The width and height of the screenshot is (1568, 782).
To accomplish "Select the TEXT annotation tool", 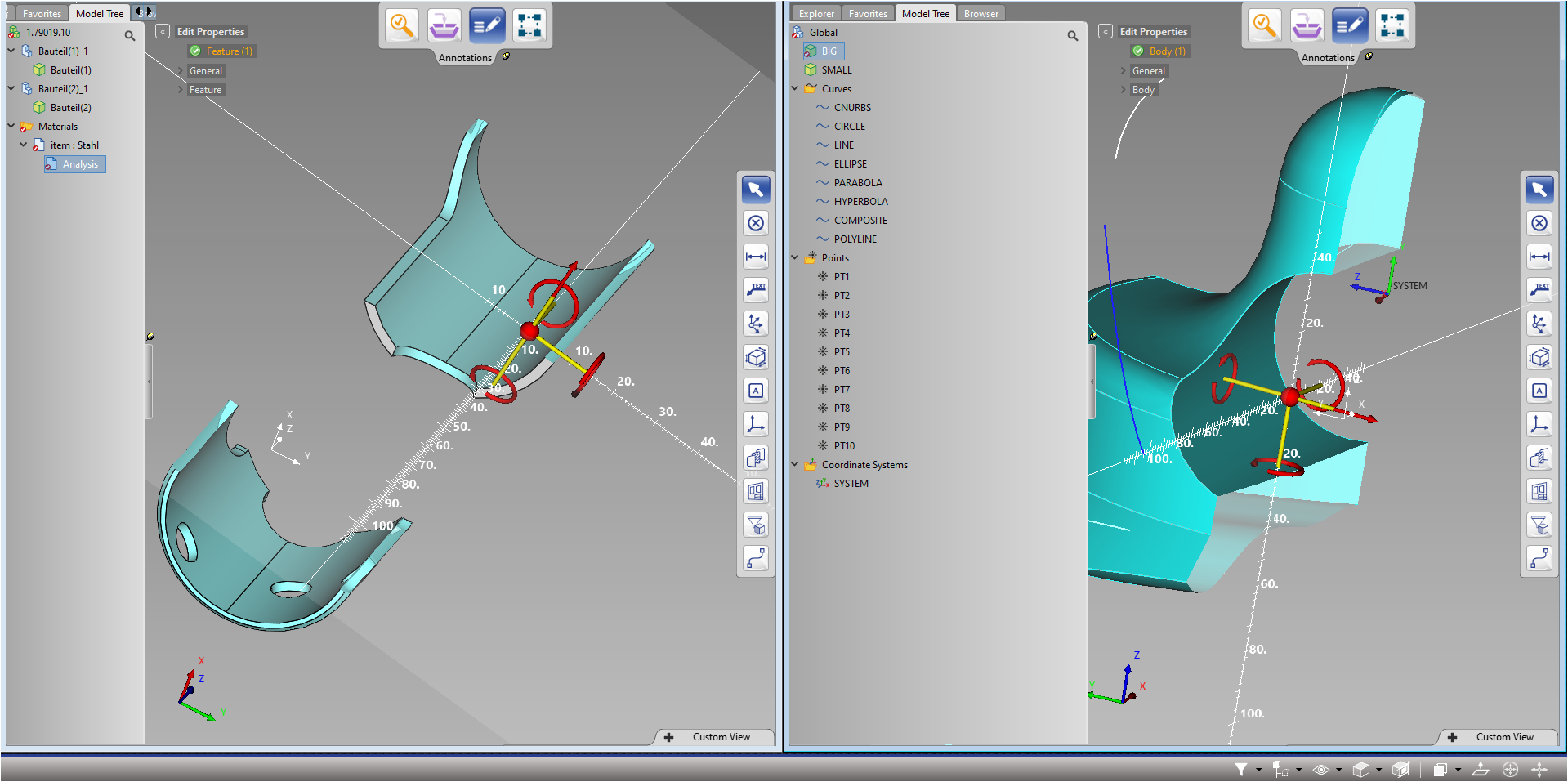I will [755, 290].
